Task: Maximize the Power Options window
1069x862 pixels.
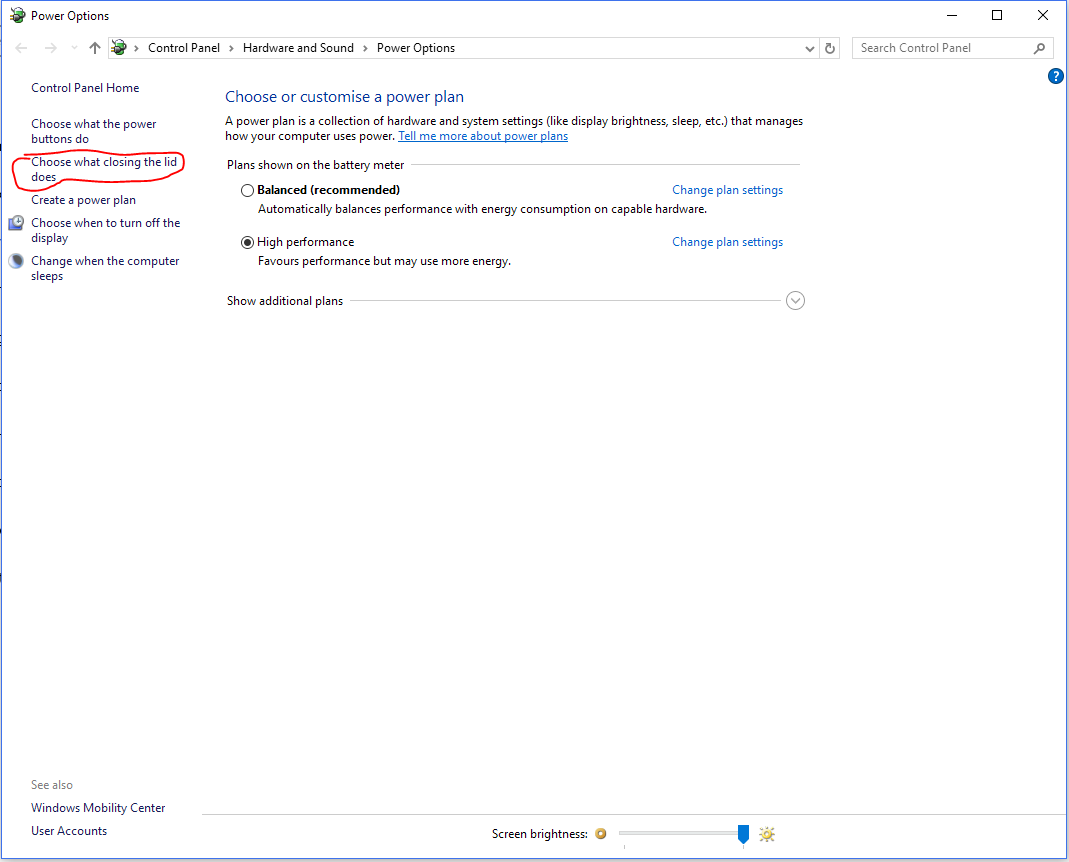Action: [997, 15]
